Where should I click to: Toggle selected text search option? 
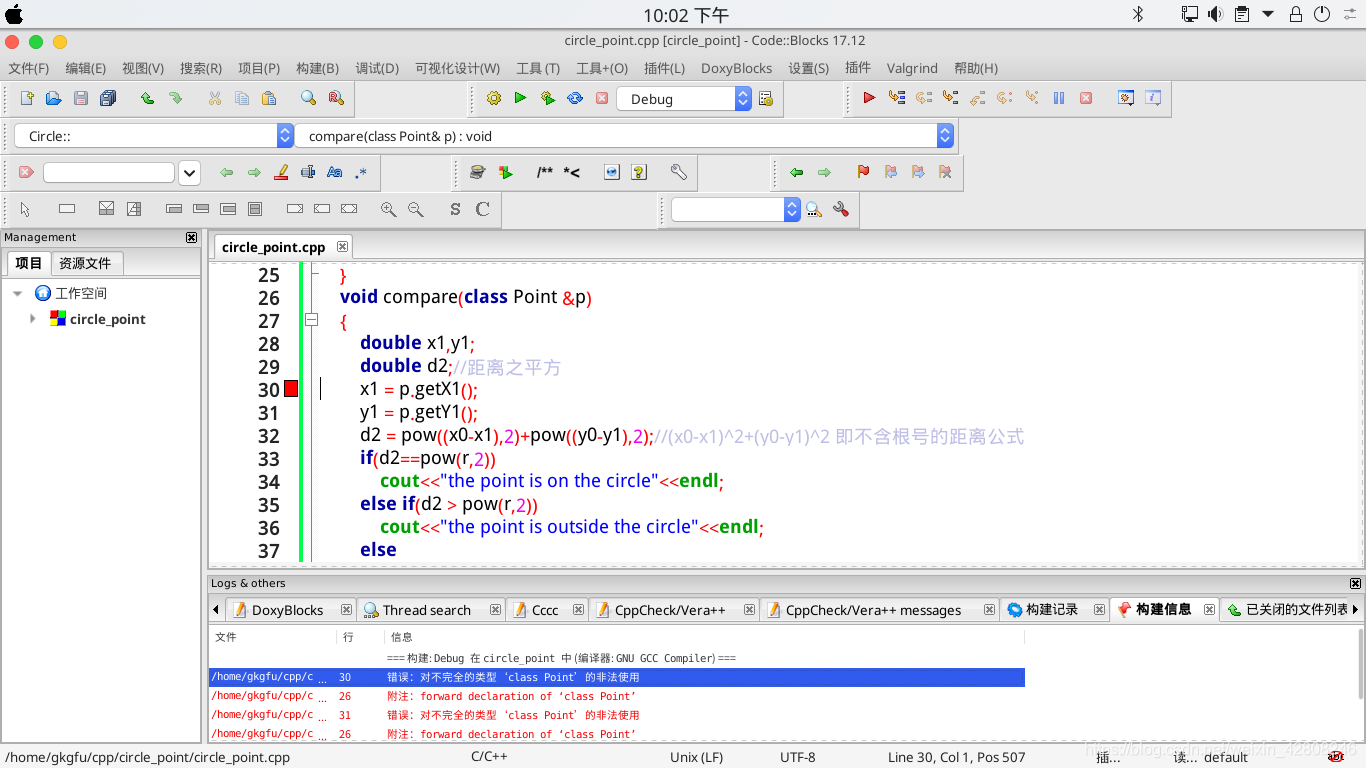308,172
